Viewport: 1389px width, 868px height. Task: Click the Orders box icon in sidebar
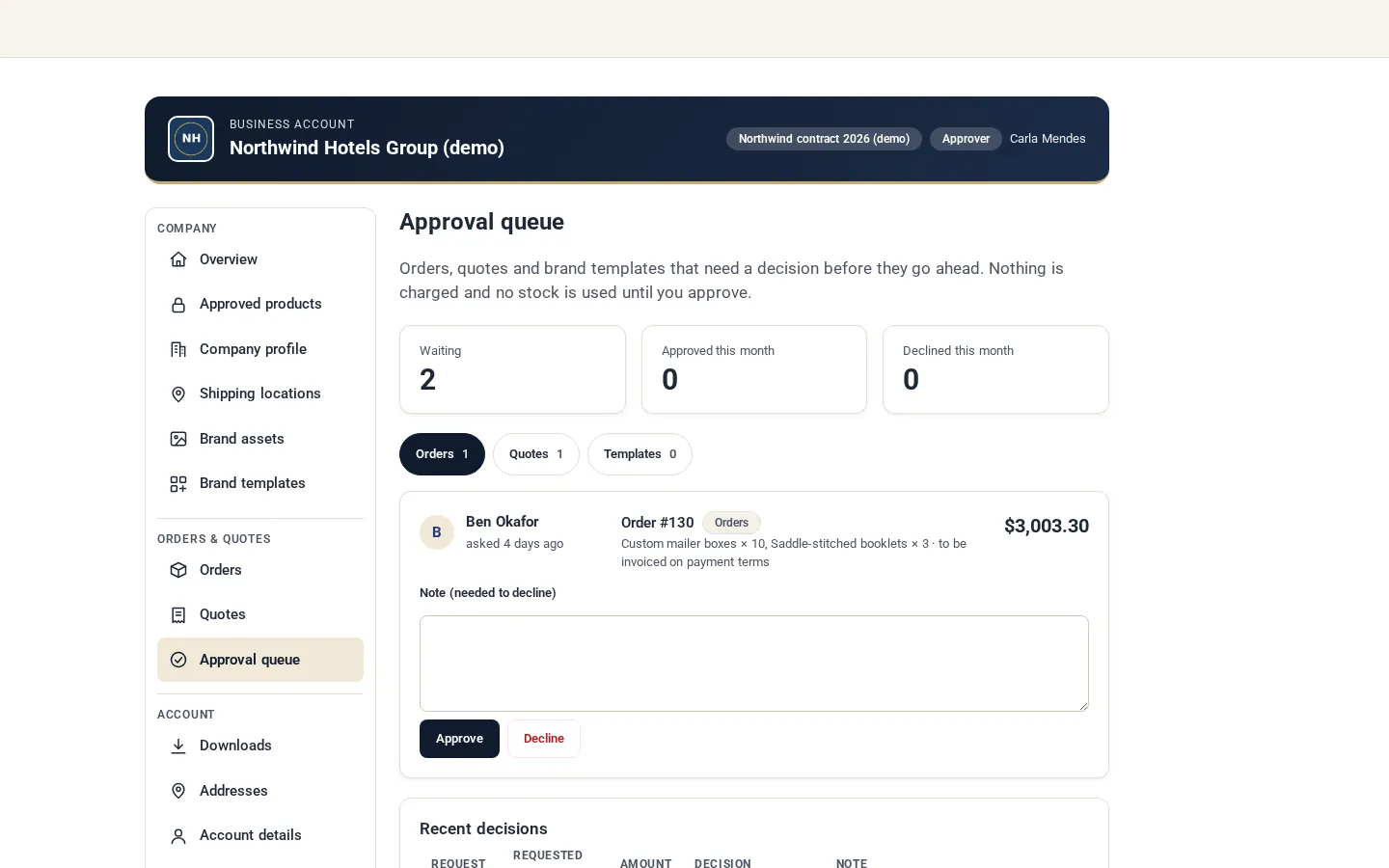[178, 570]
